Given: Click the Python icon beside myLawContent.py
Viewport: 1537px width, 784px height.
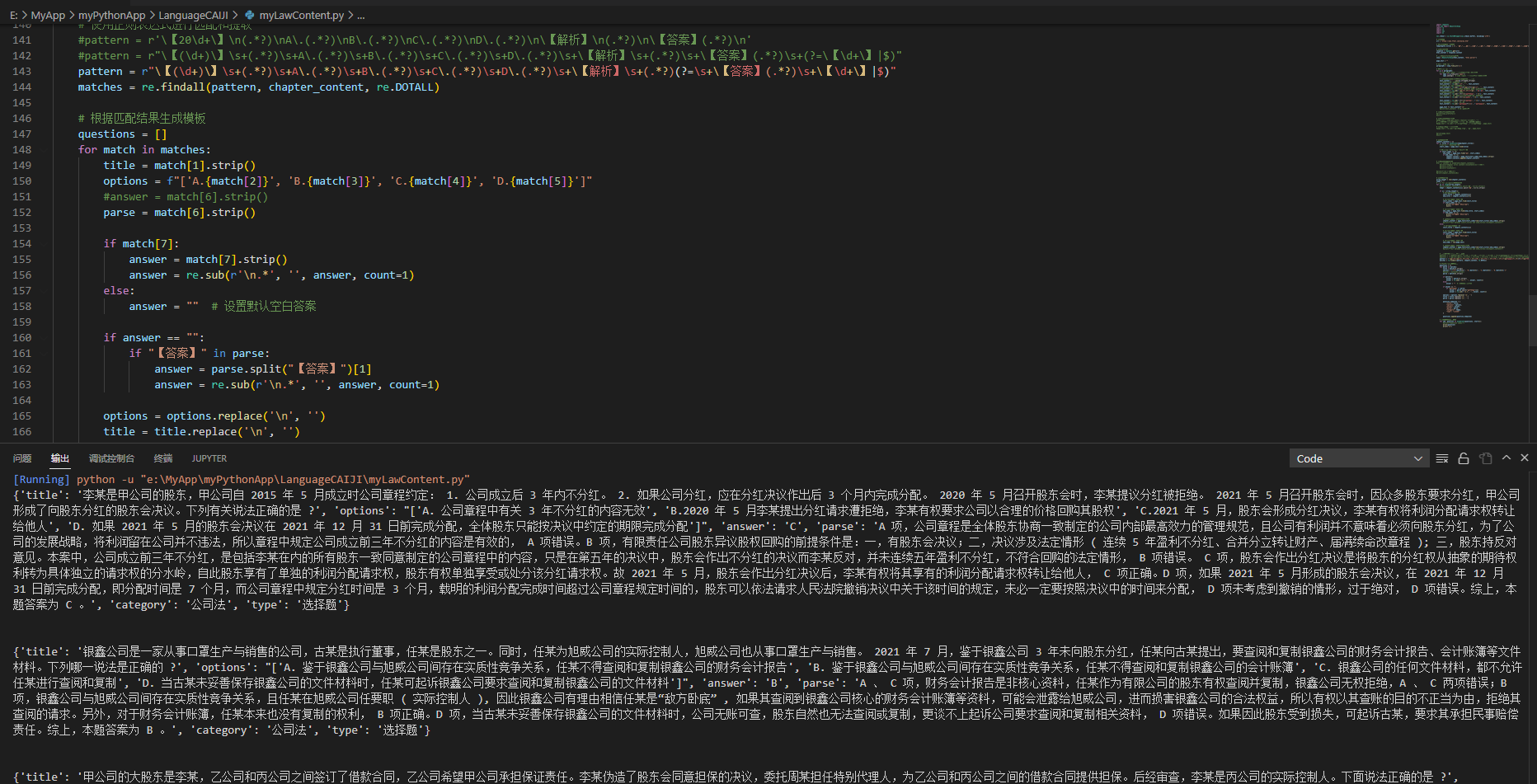Looking at the screenshot, I should coord(250,15).
